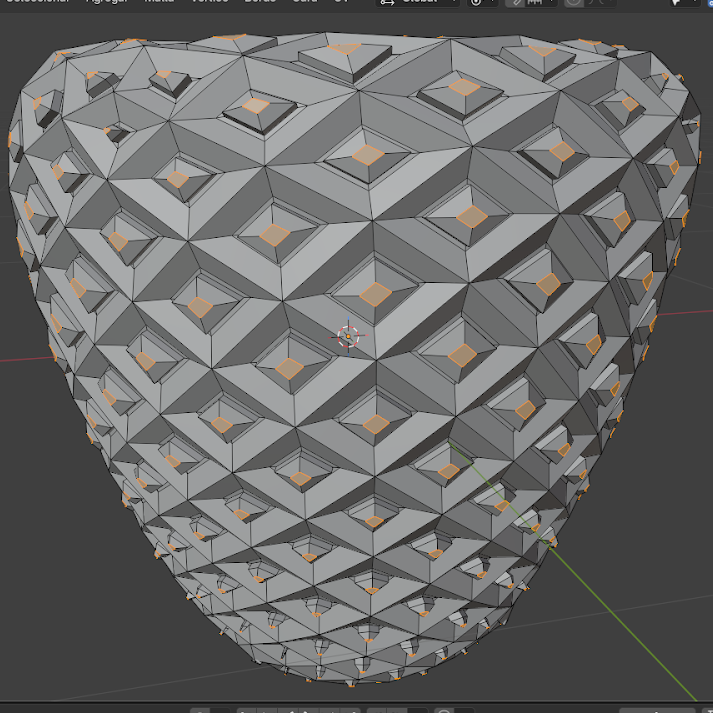Toggle proportional editing circle icon
This screenshot has height=713, width=713.
point(574,2)
